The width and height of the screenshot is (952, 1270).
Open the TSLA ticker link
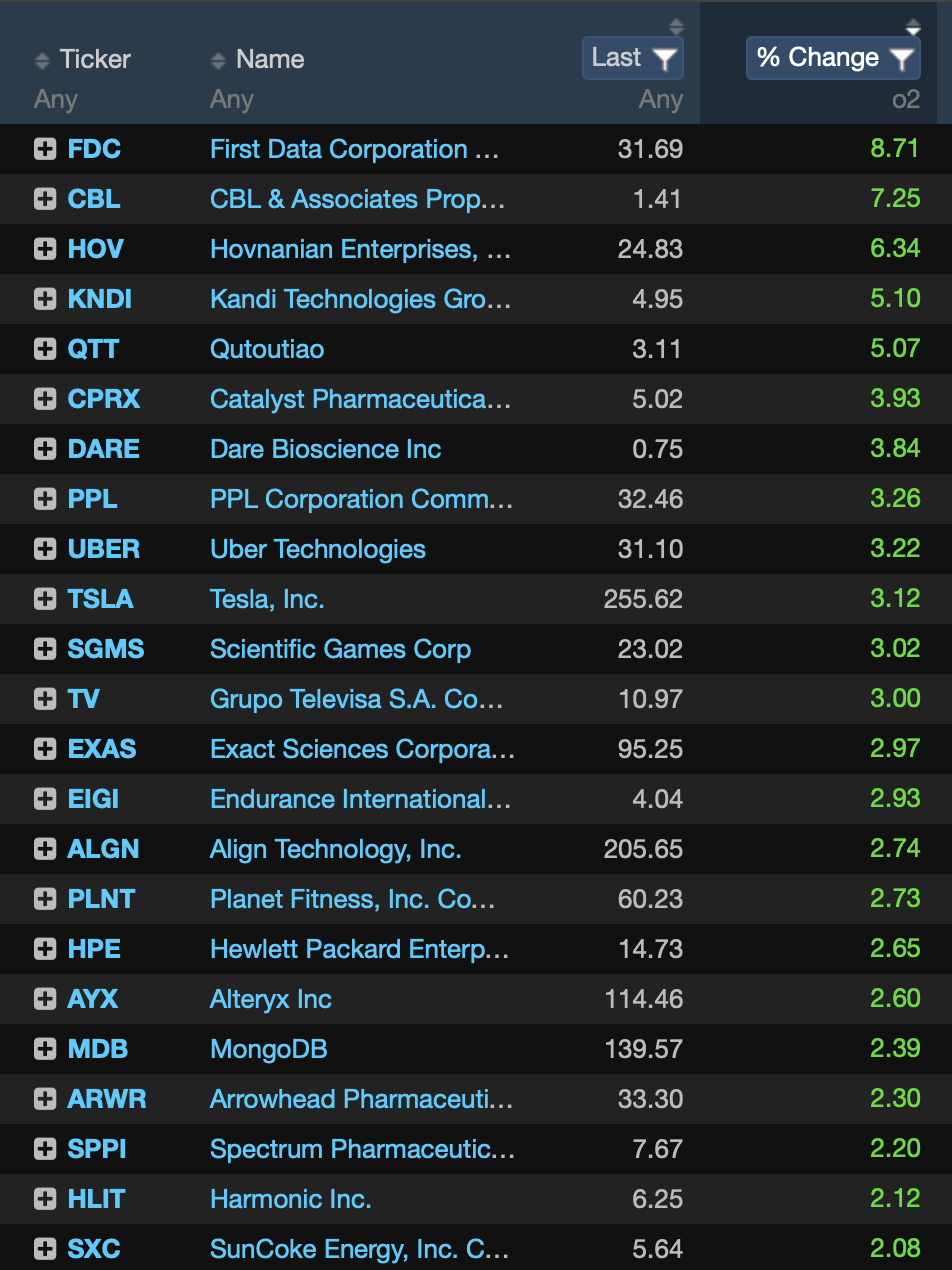pyautogui.click(x=100, y=599)
